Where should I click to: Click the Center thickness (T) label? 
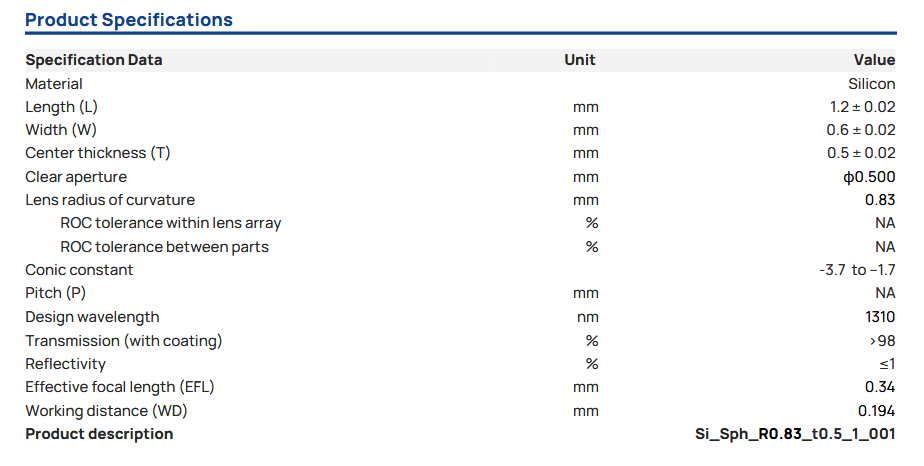click(x=98, y=153)
